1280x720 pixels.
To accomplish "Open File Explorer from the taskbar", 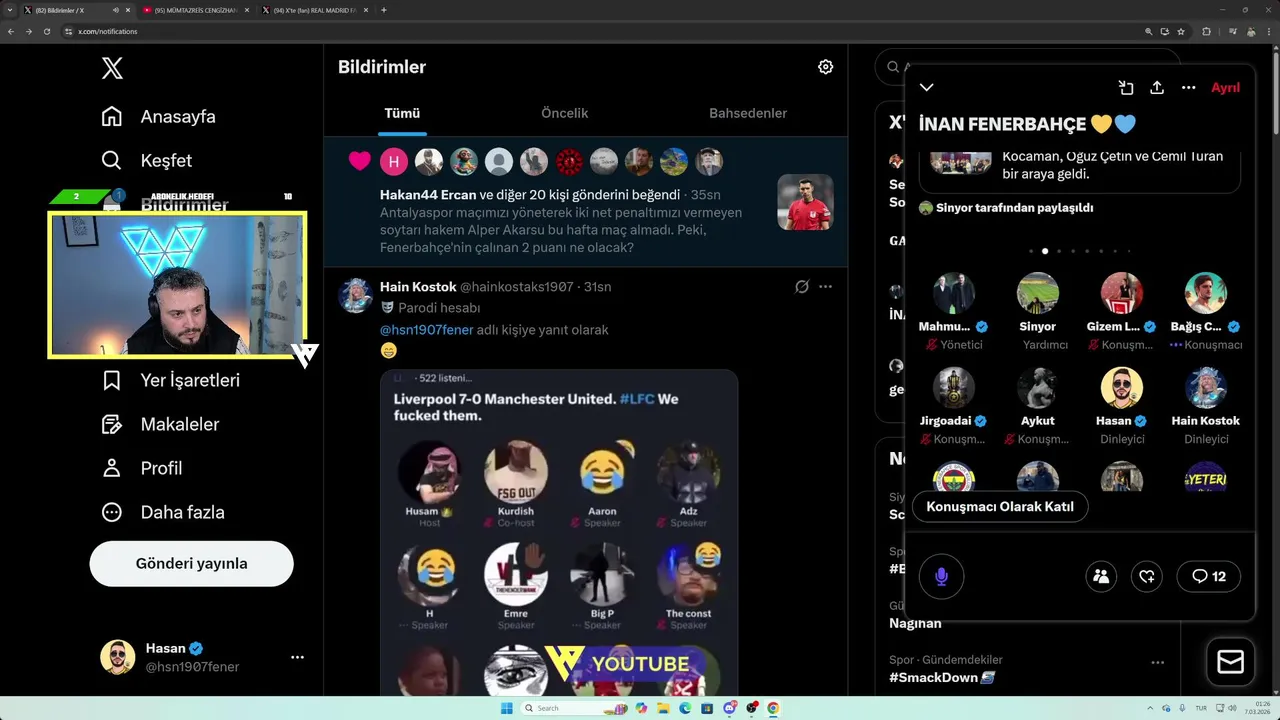I will tap(663, 708).
